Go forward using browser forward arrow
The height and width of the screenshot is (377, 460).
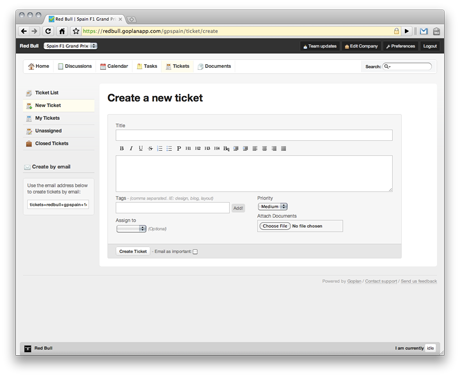(x=35, y=31)
